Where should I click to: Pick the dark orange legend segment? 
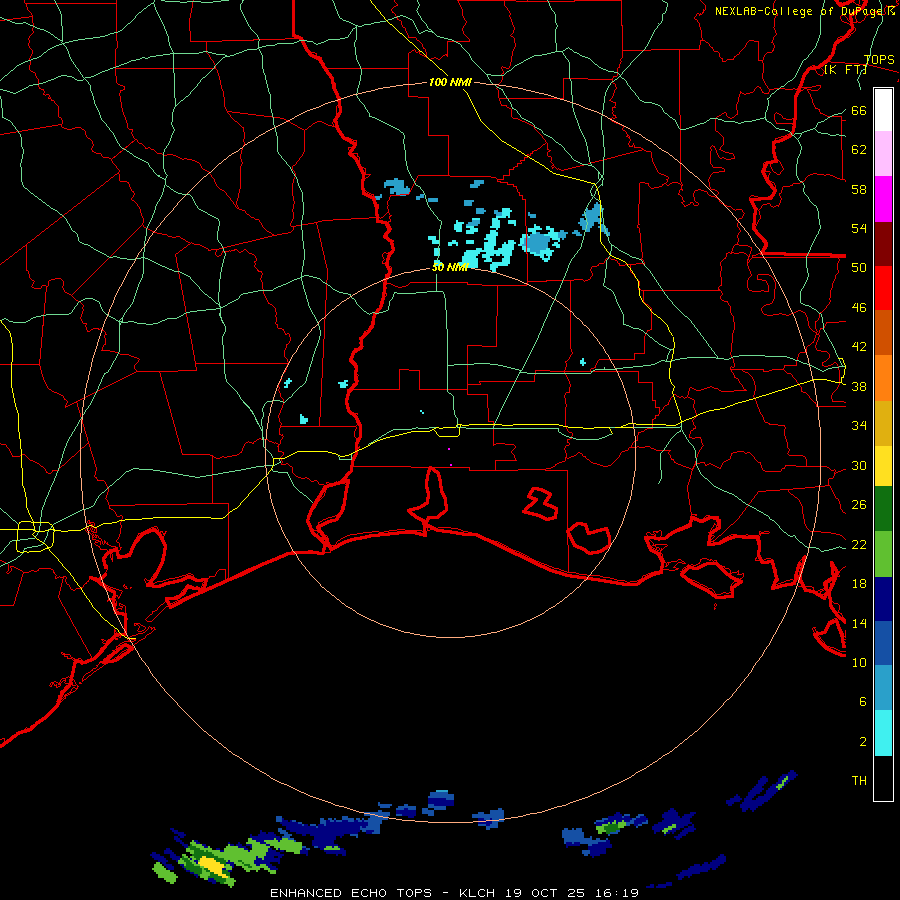pyautogui.click(x=883, y=332)
